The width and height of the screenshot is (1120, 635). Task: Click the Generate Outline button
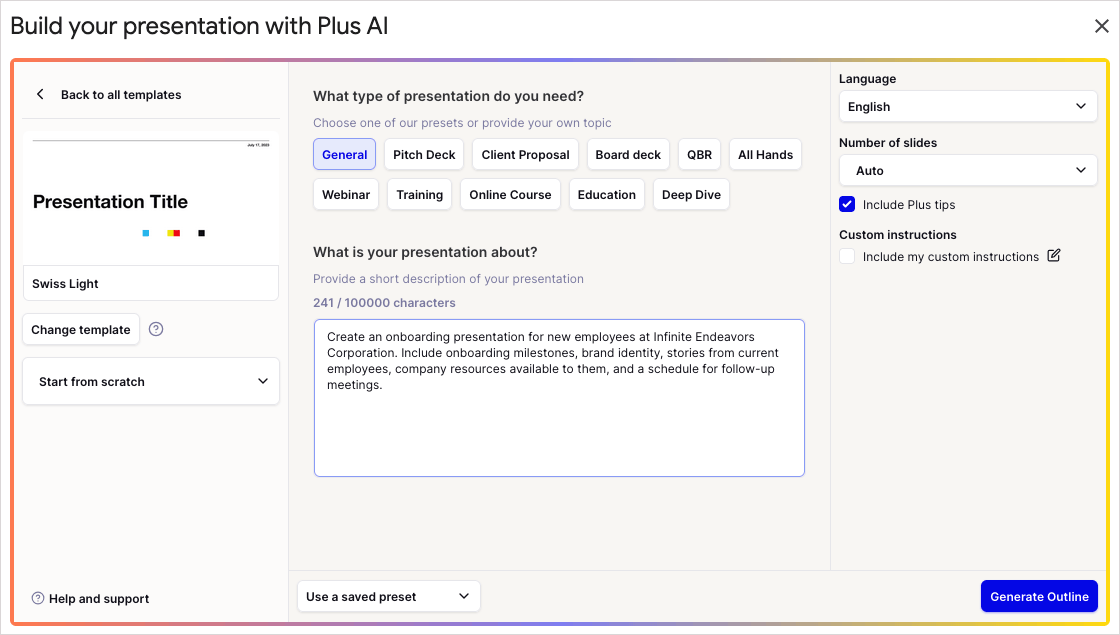(x=1039, y=596)
